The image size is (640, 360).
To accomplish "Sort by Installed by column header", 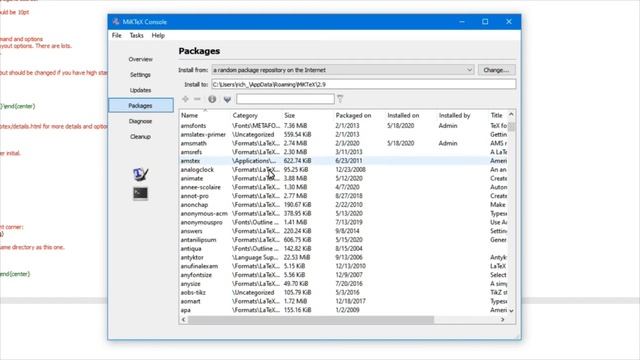I will (x=462, y=116).
